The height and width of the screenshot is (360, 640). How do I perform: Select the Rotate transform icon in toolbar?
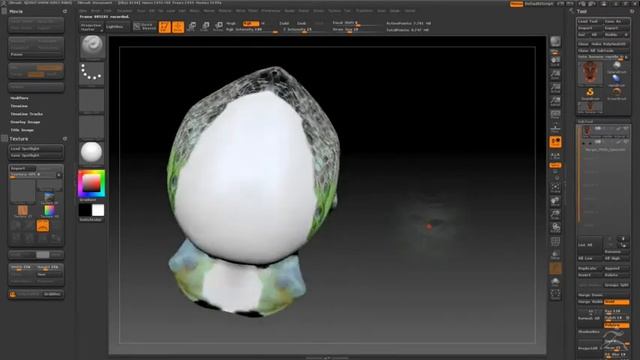pyautogui.click(x=219, y=27)
